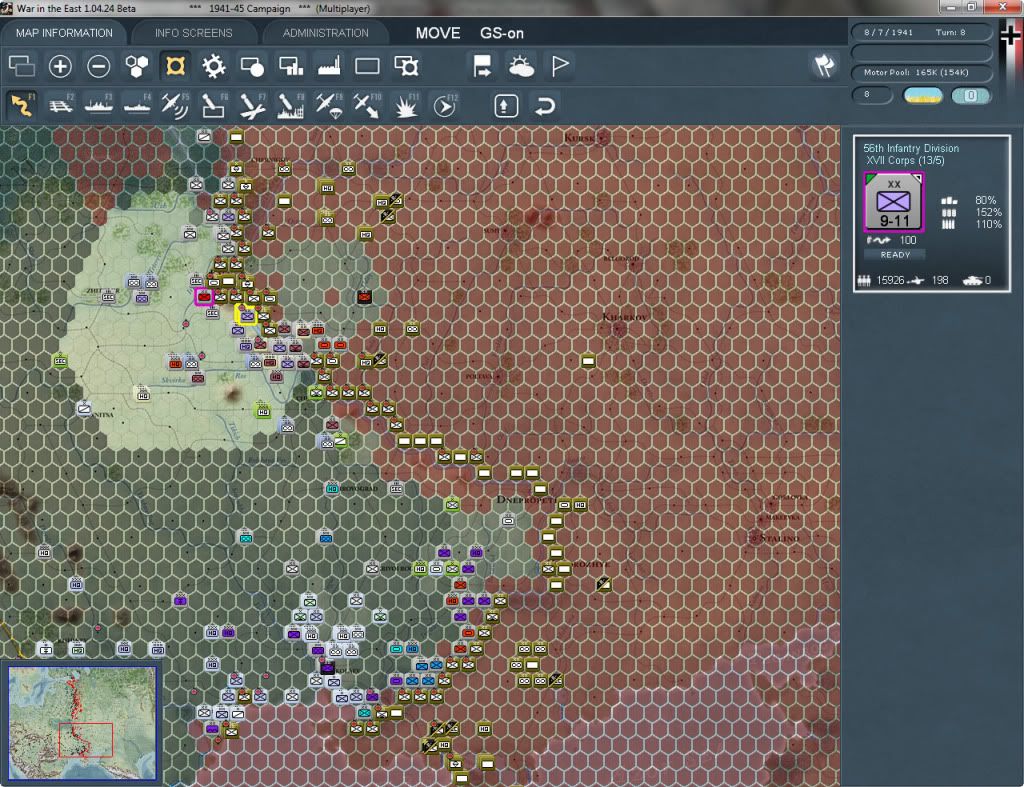The height and width of the screenshot is (787, 1024).
Task: Select the Rail mode F2 icon
Action: tap(61, 105)
